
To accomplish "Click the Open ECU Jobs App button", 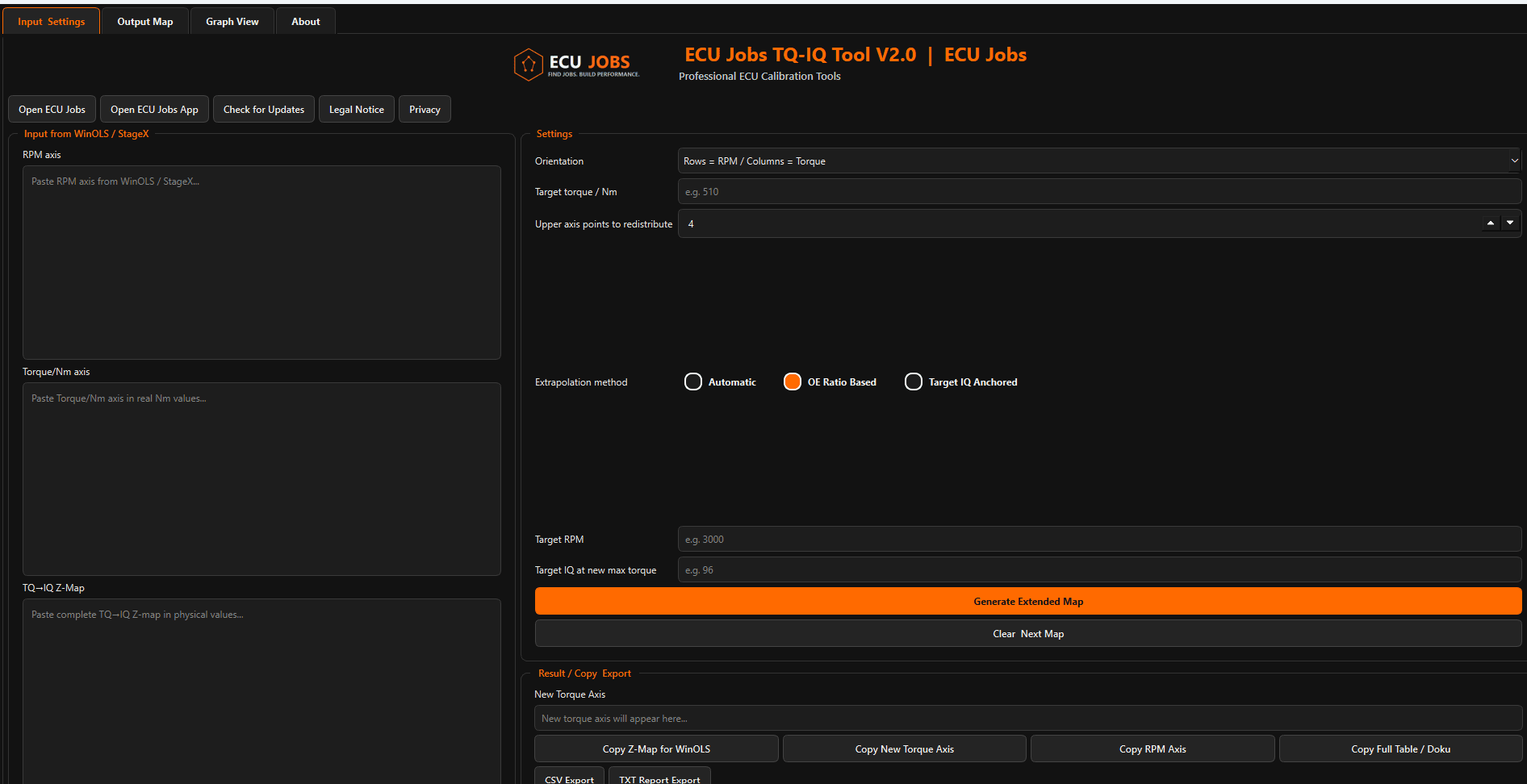I will (x=154, y=110).
